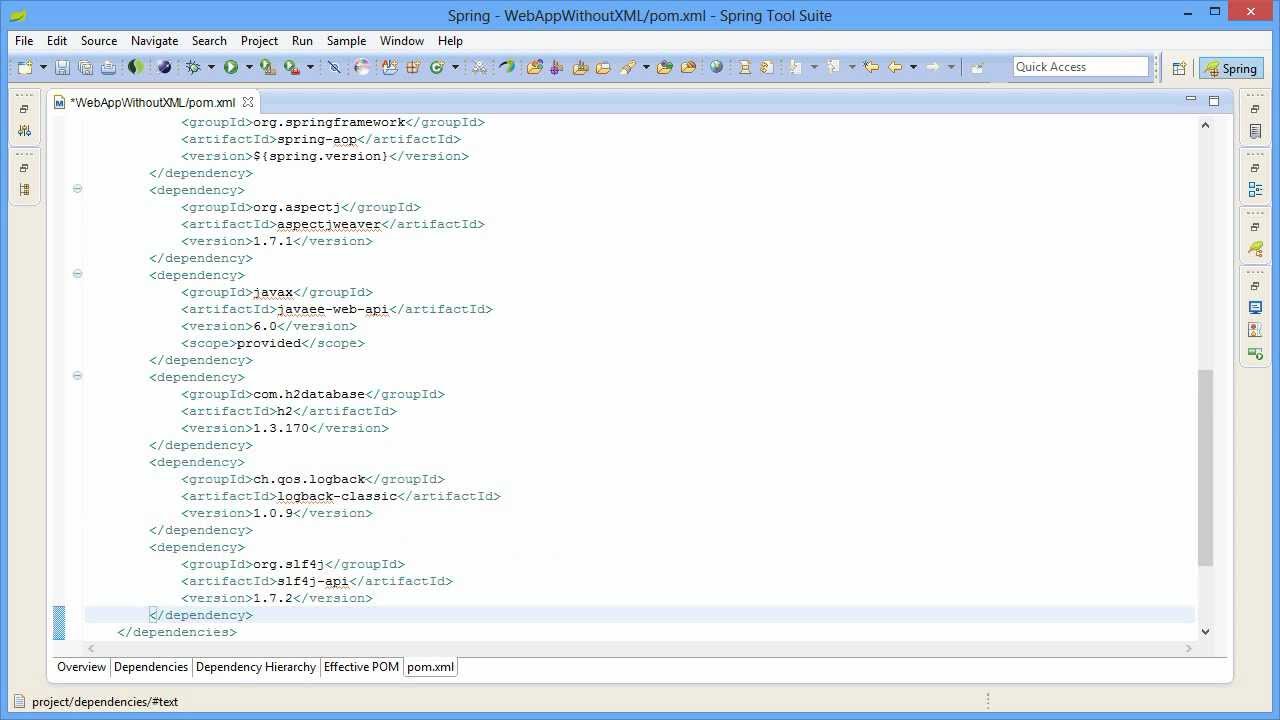Open the File menu

click(24, 41)
